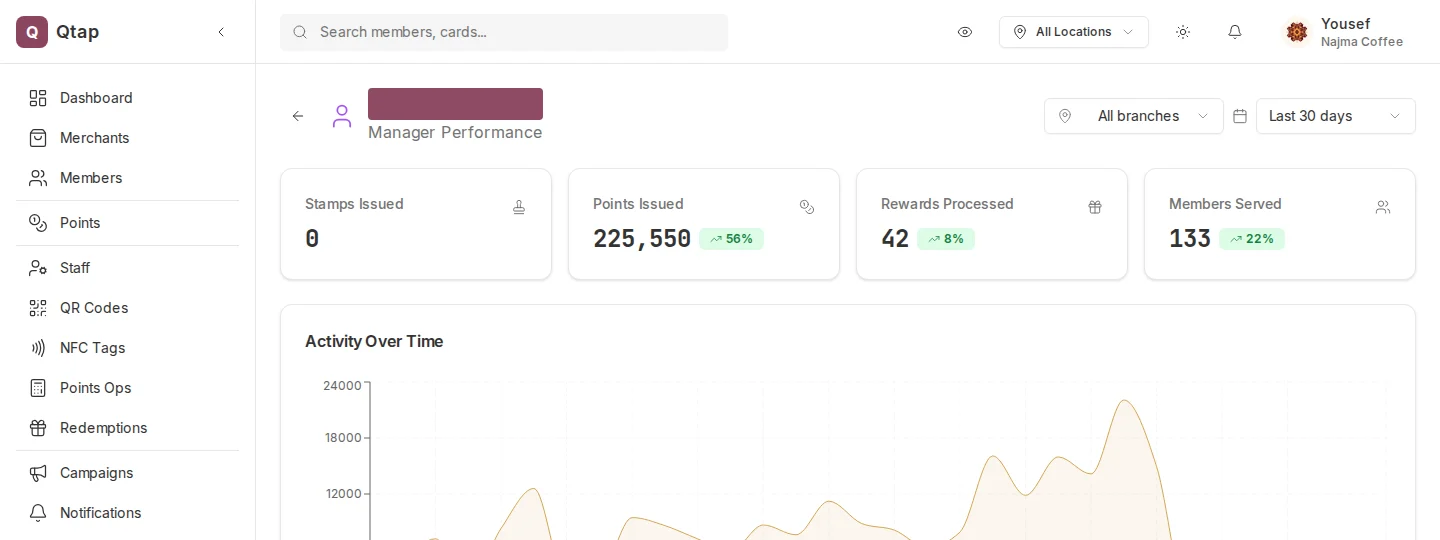Click the Manager Performance subtitle
1440x540 pixels.
pos(455,132)
